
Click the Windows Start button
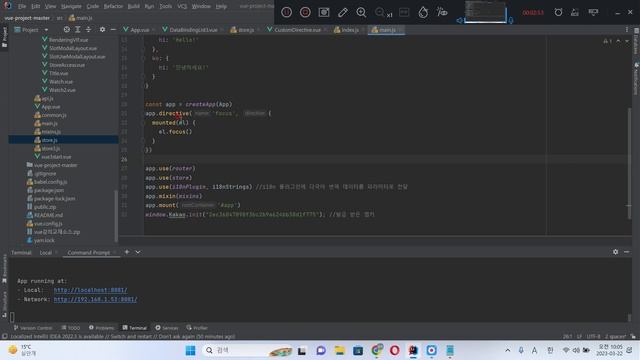click(190, 350)
